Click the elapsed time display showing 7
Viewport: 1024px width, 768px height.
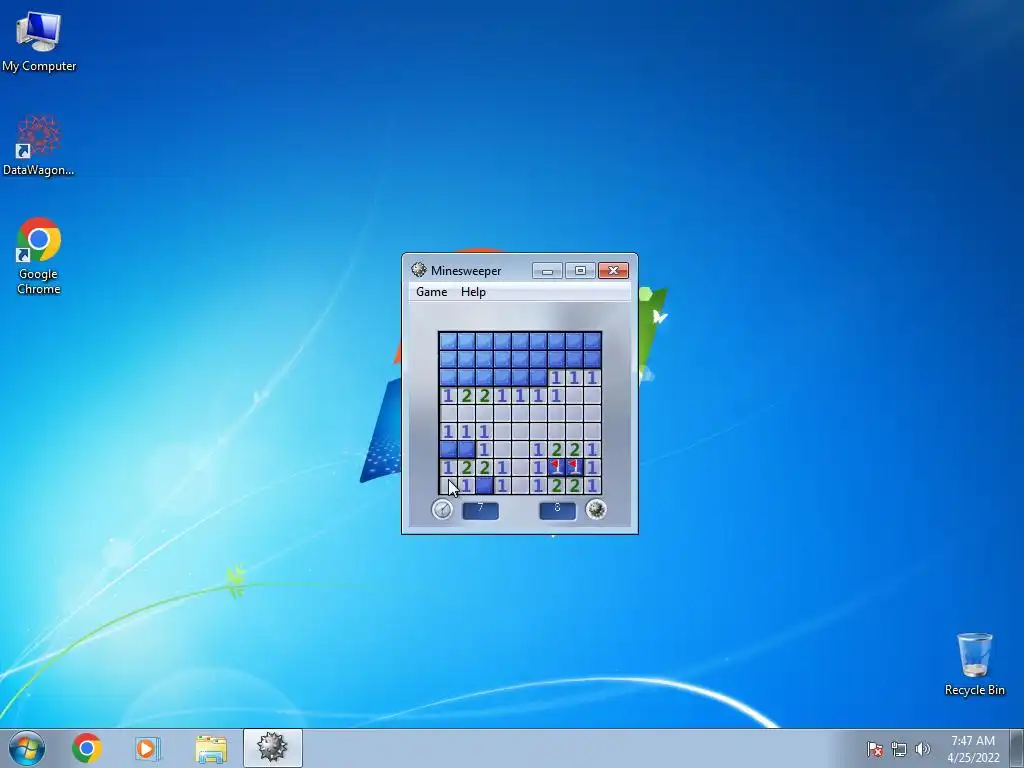[x=480, y=510]
